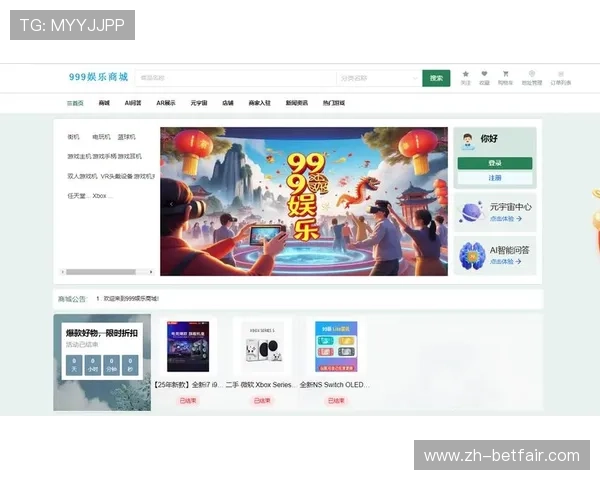The image size is (600, 480).
Task: Open the 地址管理 address icon
Action: [532, 74]
